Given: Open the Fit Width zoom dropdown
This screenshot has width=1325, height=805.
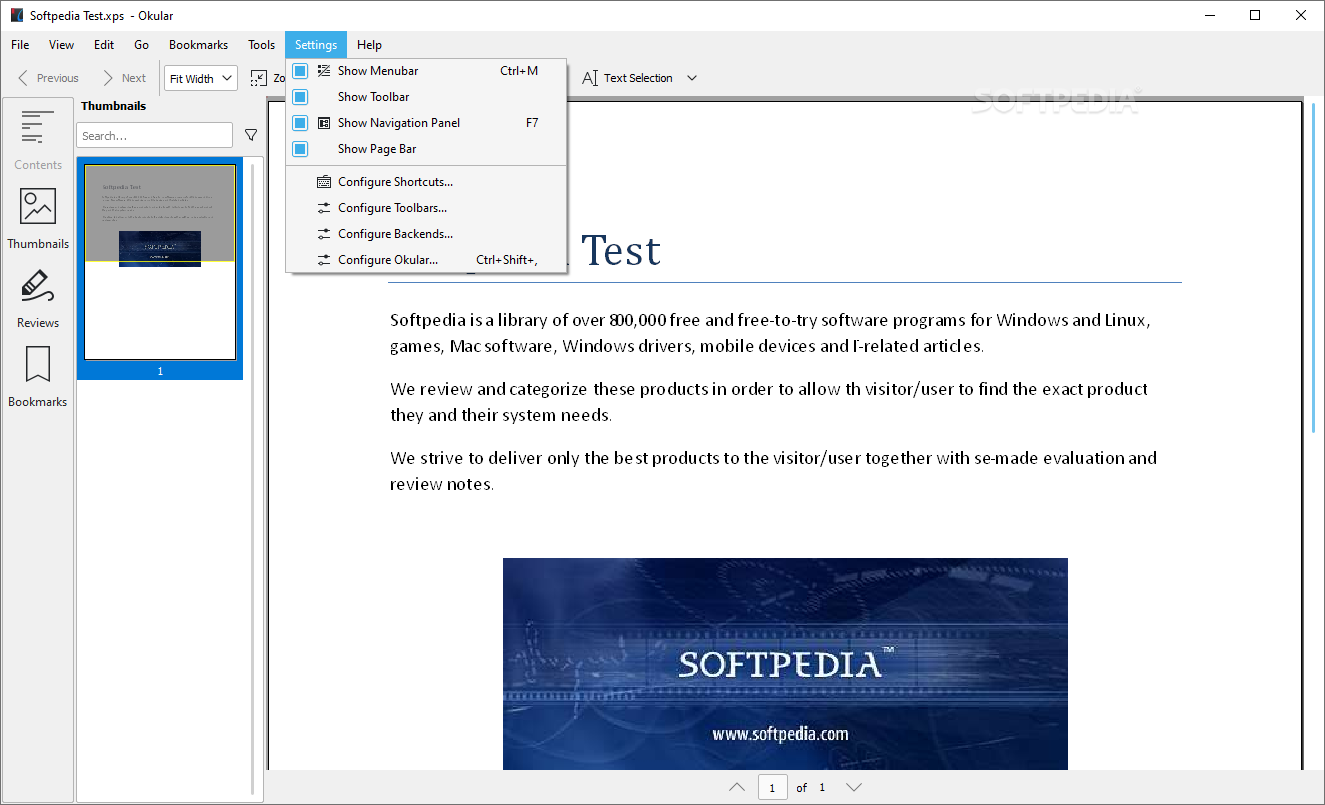Looking at the screenshot, I should pos(200,78).
